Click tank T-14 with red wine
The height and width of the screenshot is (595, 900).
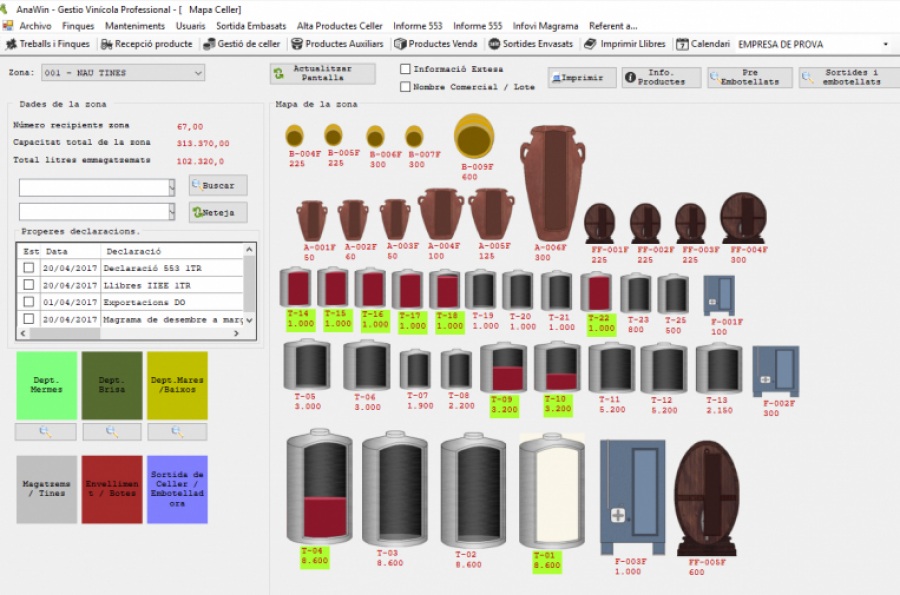point(296,287)
